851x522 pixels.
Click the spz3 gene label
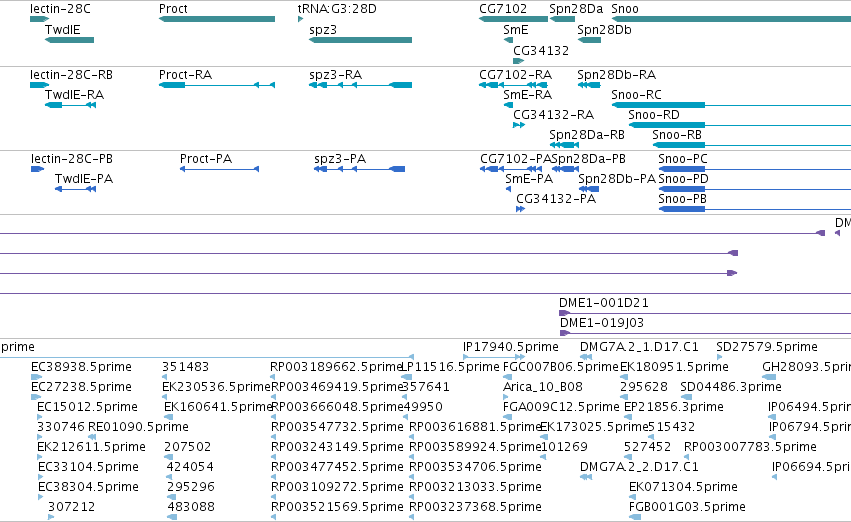click(323, 30)
